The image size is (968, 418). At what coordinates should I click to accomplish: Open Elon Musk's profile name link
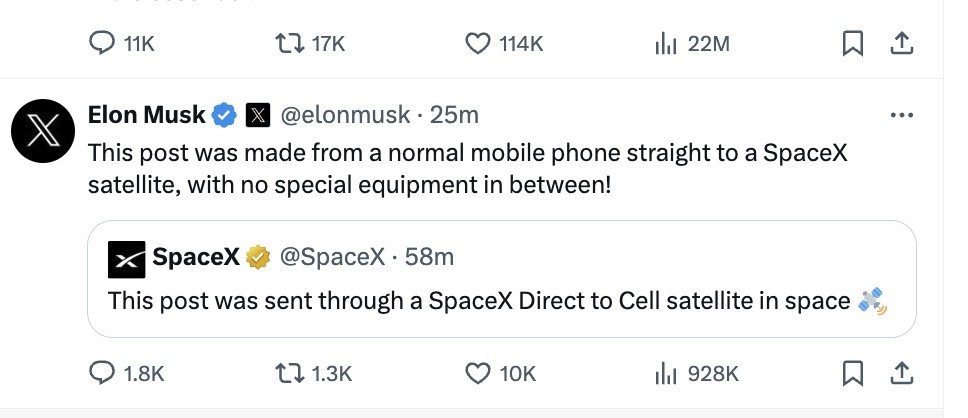click(146, 115)
